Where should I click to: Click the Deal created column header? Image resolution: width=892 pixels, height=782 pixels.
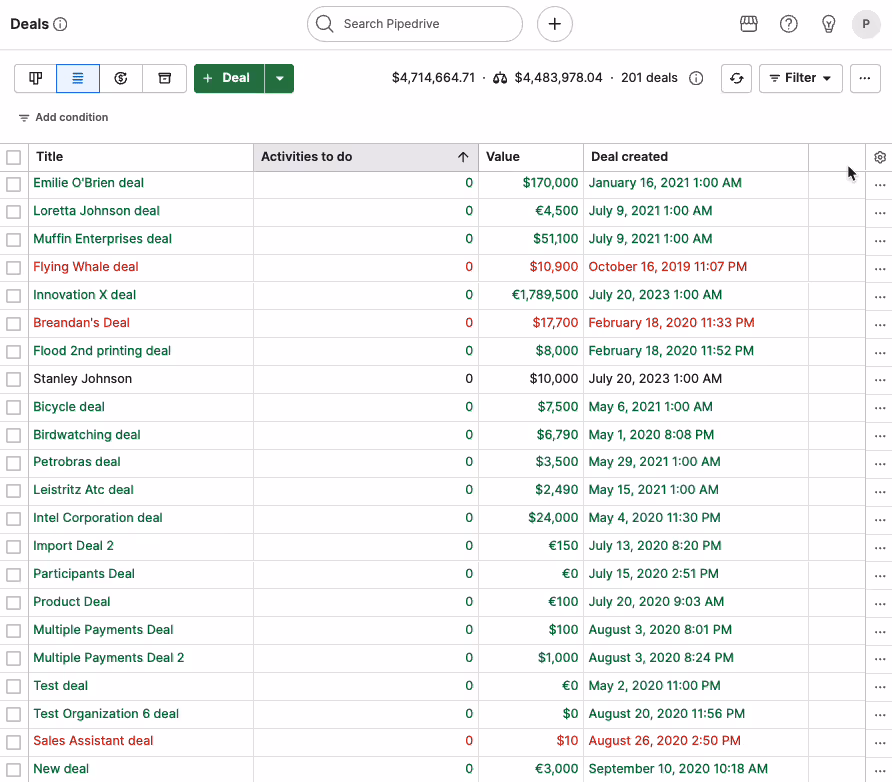point(696,157)
